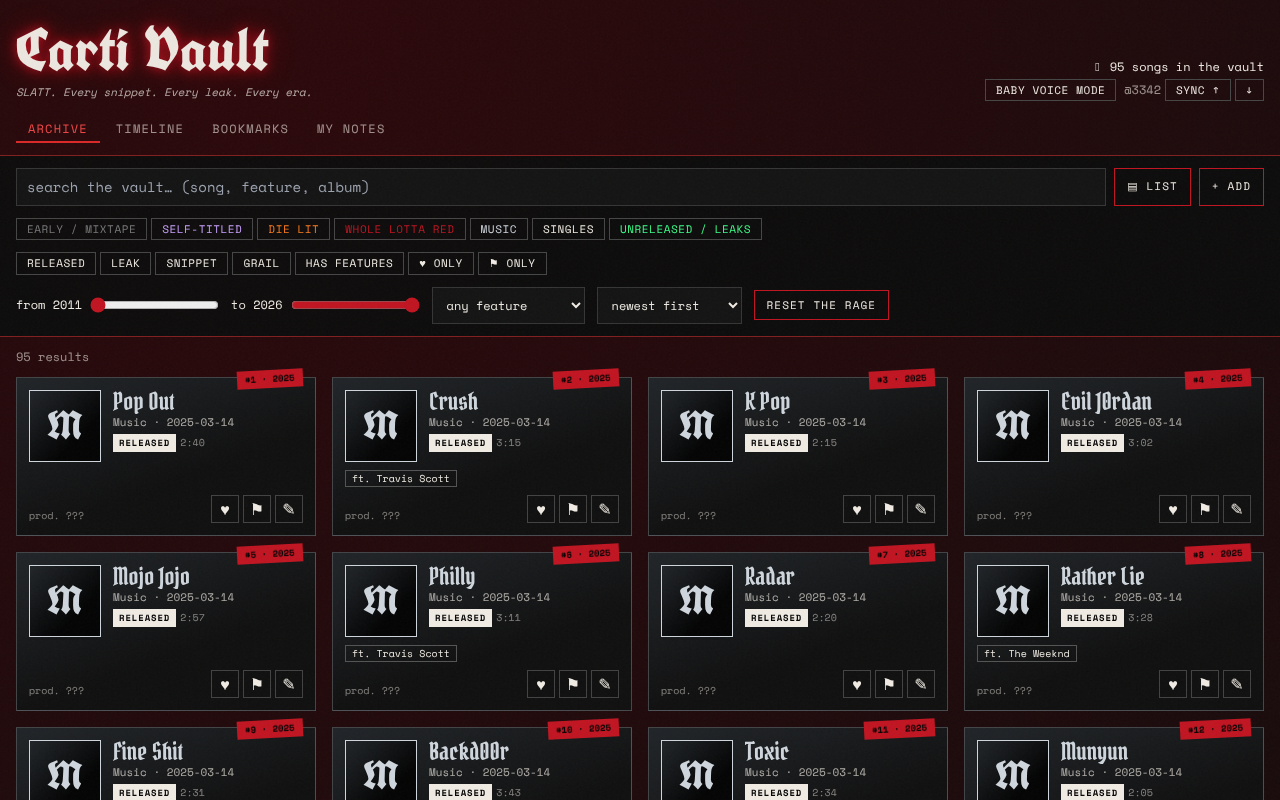Open the Bookmarks tab
Image resolution: width=1280 pixels, height=800 pixels.
pyautogui.click(x=250, y=129)
